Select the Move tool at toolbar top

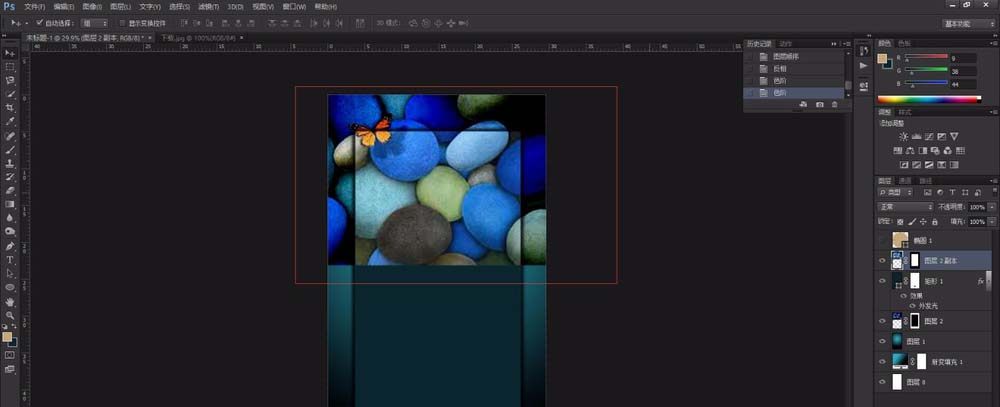[x=10, y=52]
